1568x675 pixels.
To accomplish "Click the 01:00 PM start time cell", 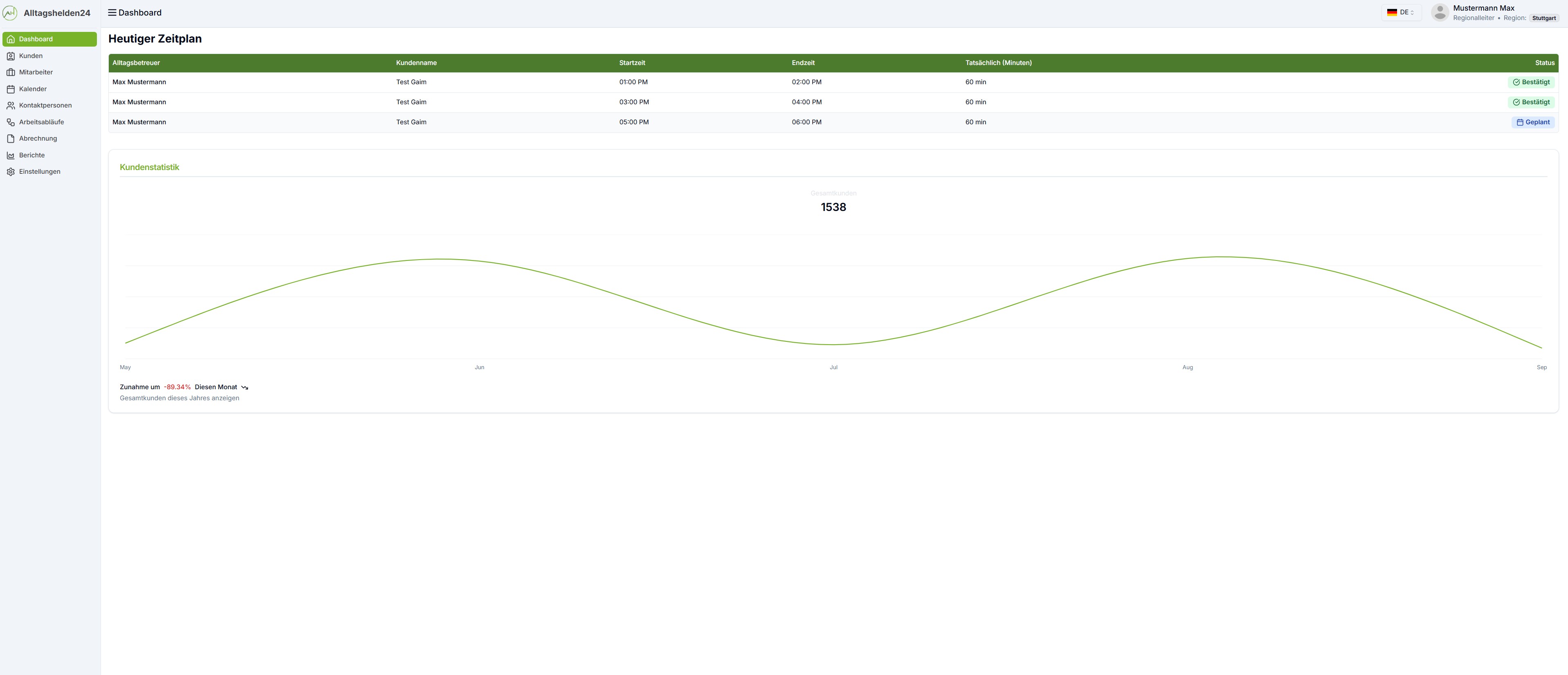I will click(x=633, y=82).
